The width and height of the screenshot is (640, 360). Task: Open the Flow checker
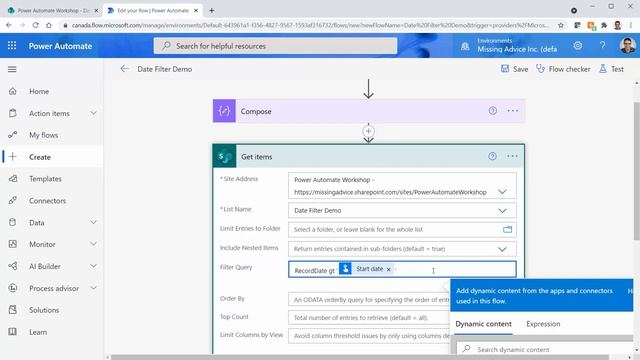click(563, 69)
